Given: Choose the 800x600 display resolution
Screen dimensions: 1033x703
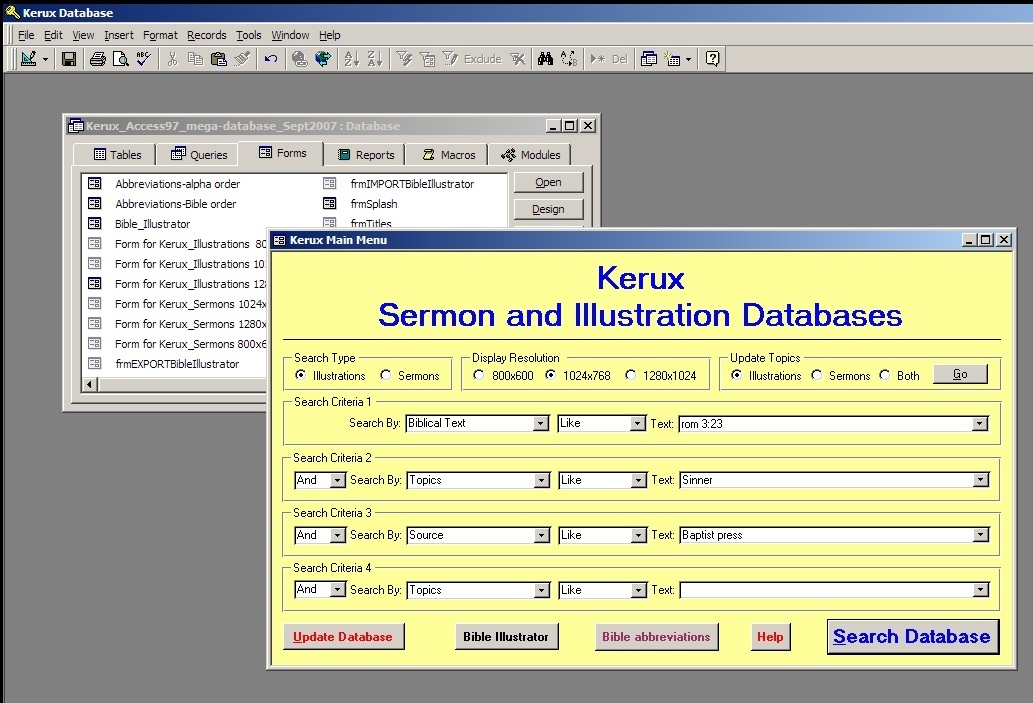Looking at the screenshot, I should [x=479, y=375].
